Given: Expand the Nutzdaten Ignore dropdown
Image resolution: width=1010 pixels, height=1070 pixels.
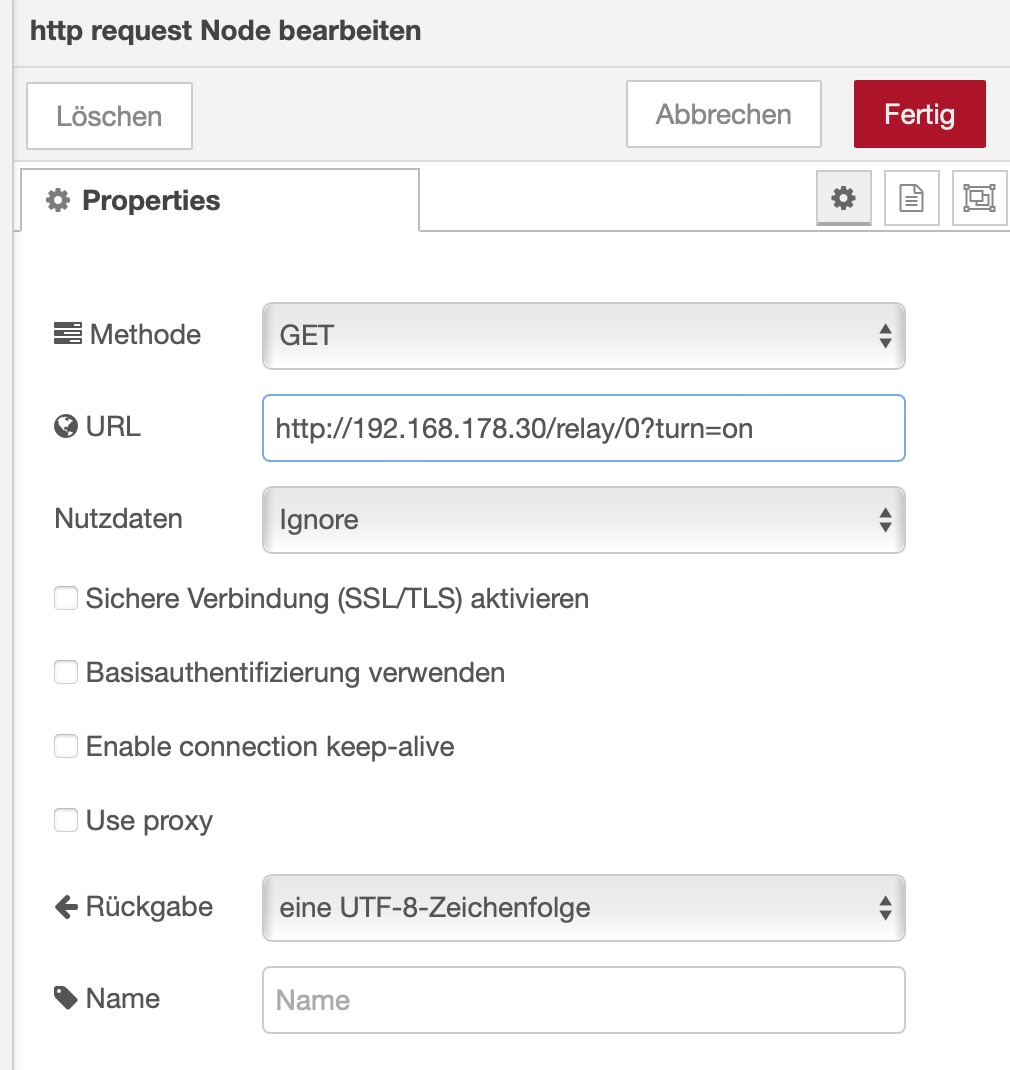Looking at the screenshot, I should point(583,520).
